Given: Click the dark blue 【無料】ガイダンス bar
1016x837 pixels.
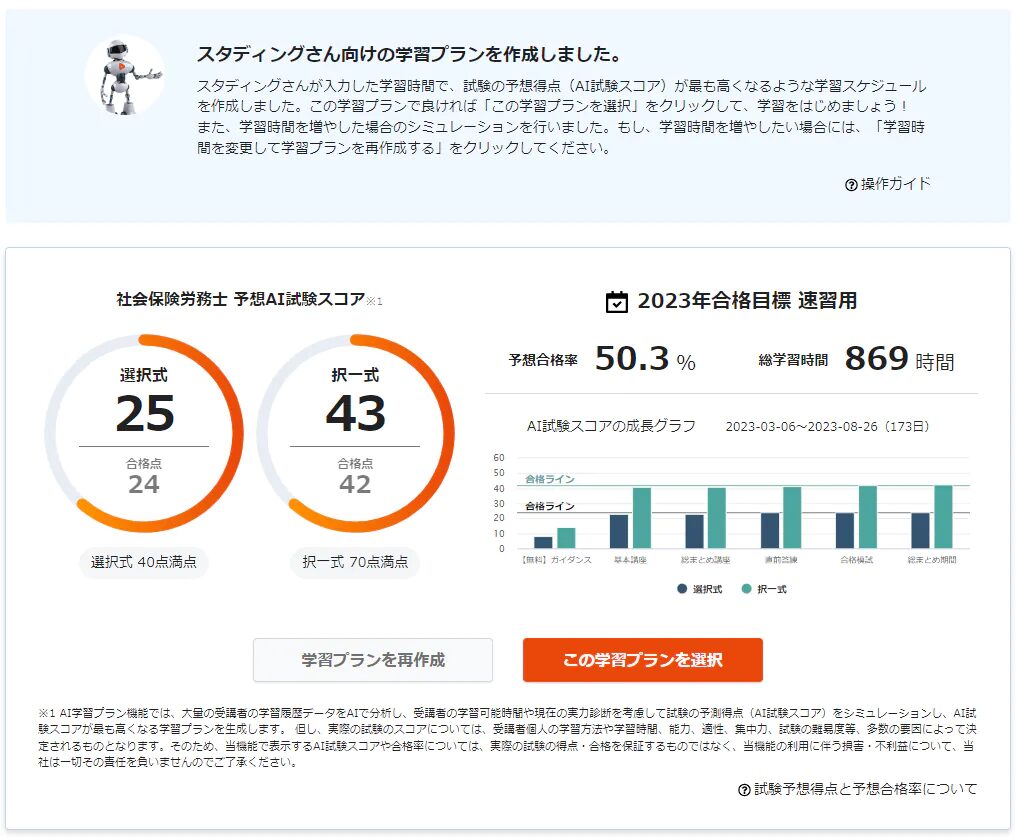Looking at the screenshot, I should (x=543, y=542).
